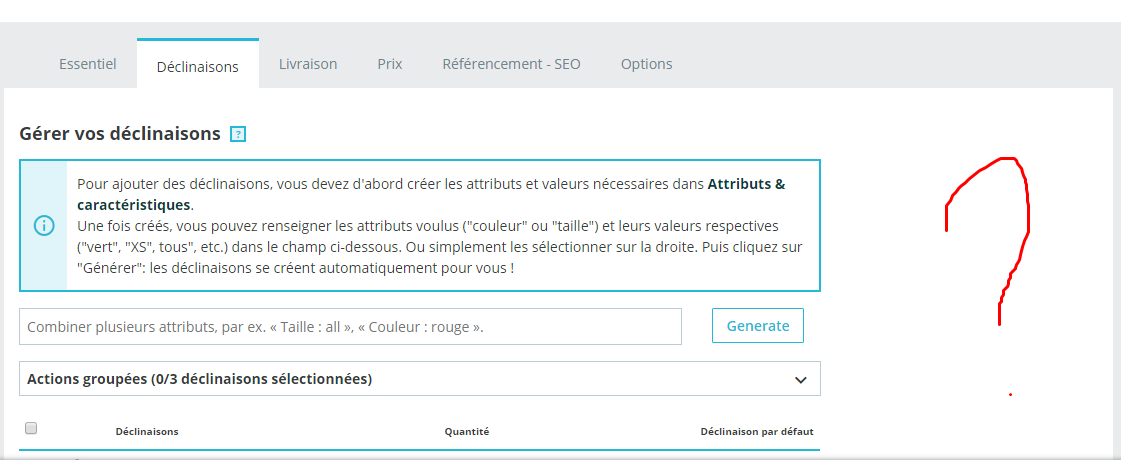Click the Gérer vos déclinaisons heading

tap(119, 134)
